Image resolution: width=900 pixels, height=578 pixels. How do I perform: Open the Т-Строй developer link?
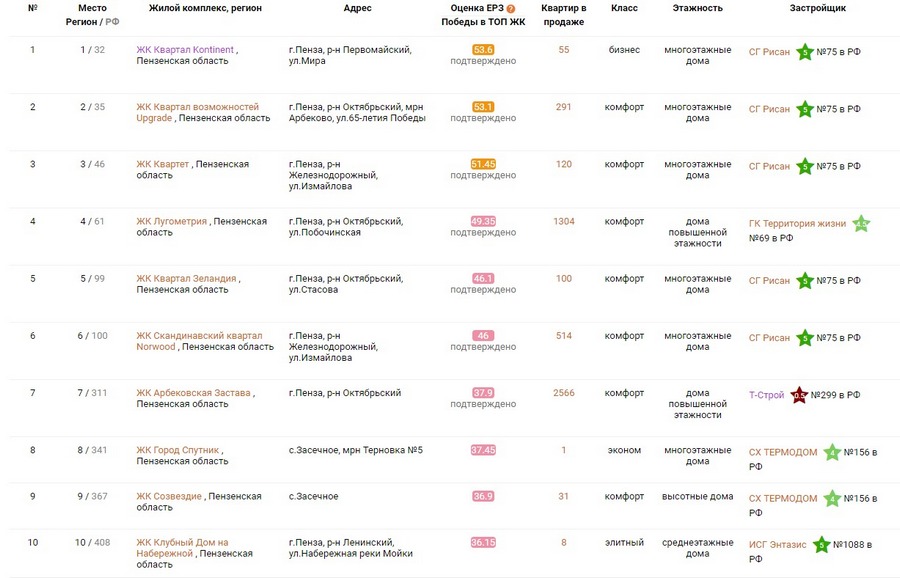click(766, 395)
